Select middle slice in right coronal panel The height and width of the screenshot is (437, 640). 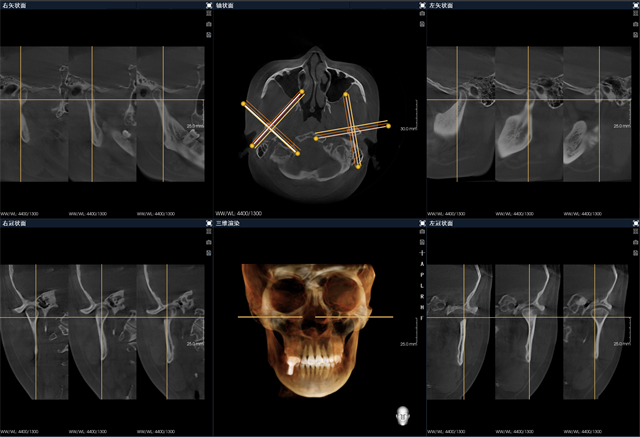coord(102,332)
